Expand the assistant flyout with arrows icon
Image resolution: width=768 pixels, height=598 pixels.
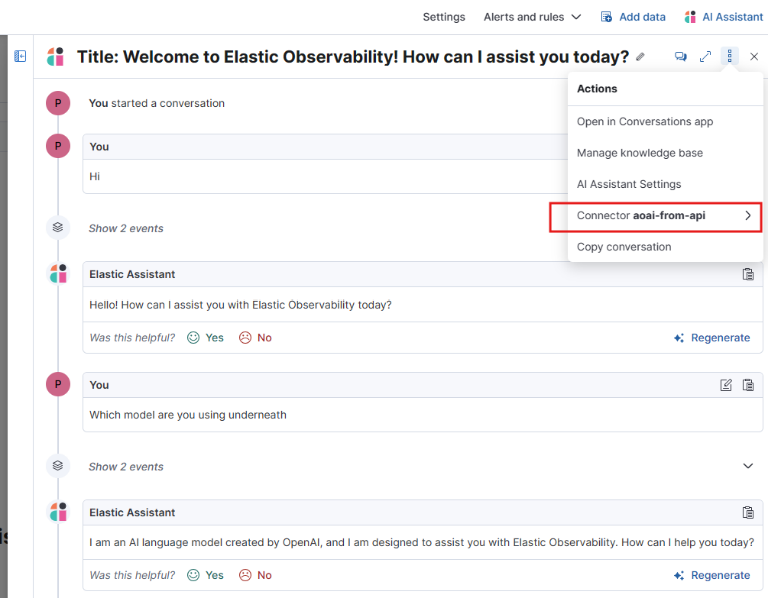706,57
